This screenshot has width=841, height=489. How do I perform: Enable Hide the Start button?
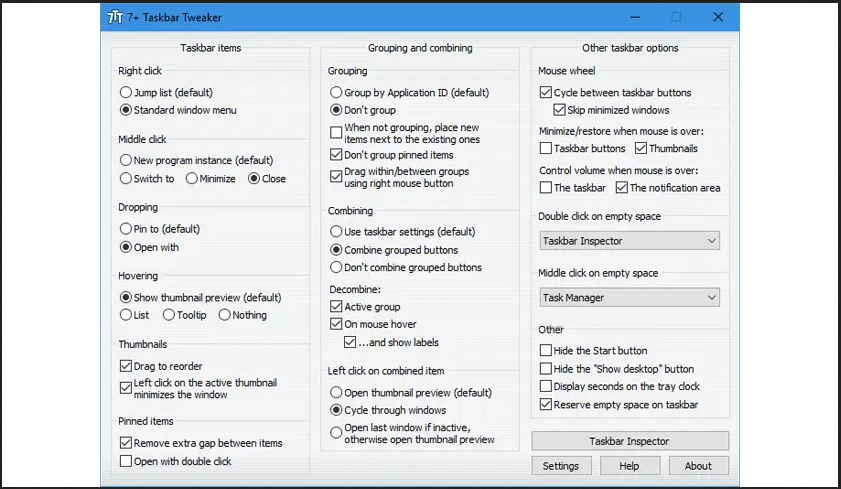[546, 351]
